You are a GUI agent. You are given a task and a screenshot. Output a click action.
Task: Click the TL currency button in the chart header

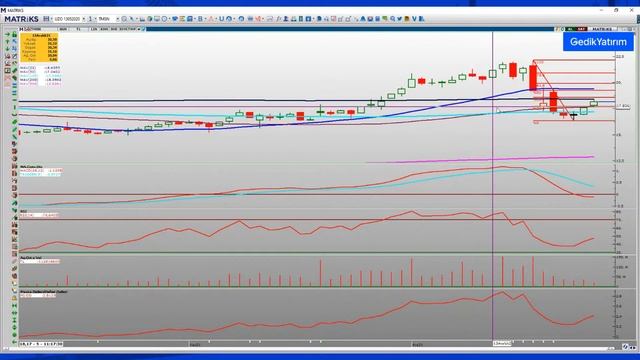pyautogui.click(x=78, y=29)
